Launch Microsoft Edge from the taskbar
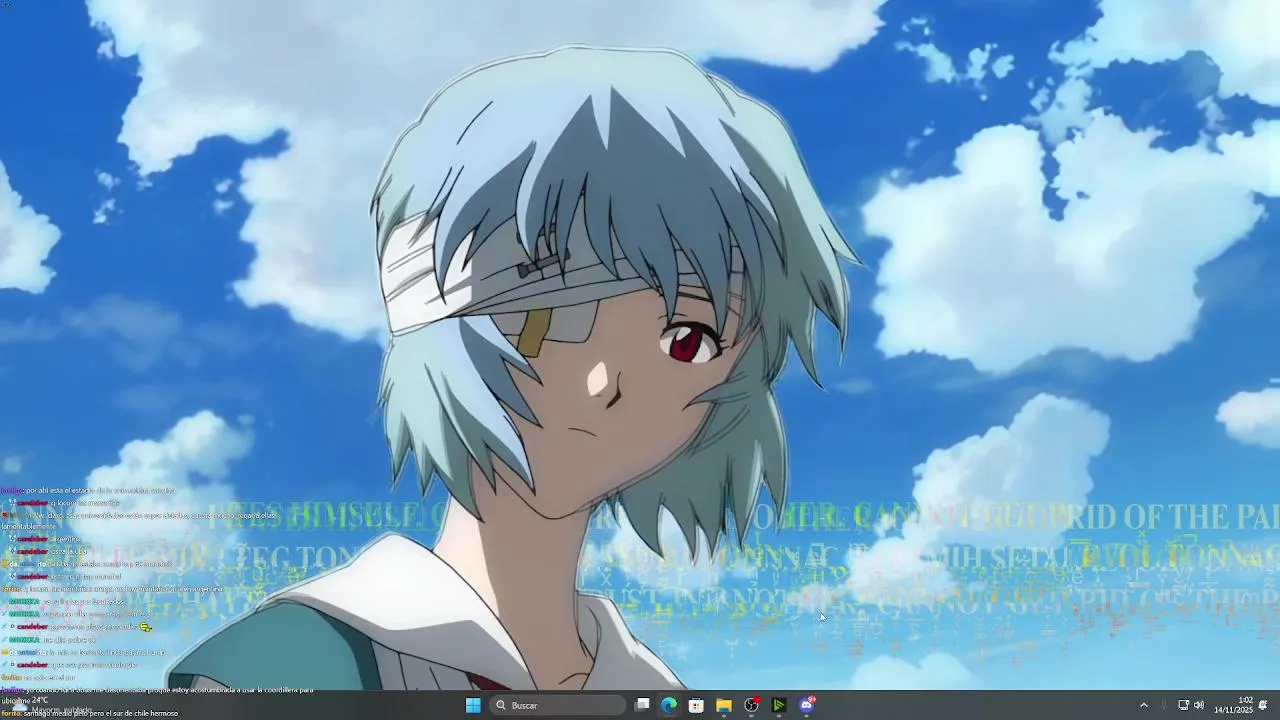This screenshot has height=720, width=1280. pos(669,705)
